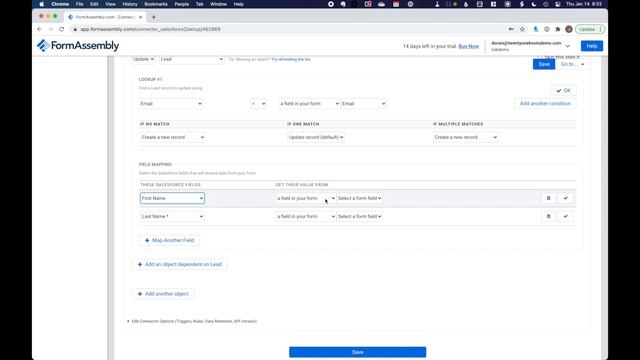Image resolution: width=640 pixels, height=360 pixels.
Task: Open the macOS Do Not Disturb moon icon
Action: click(534, 4)
